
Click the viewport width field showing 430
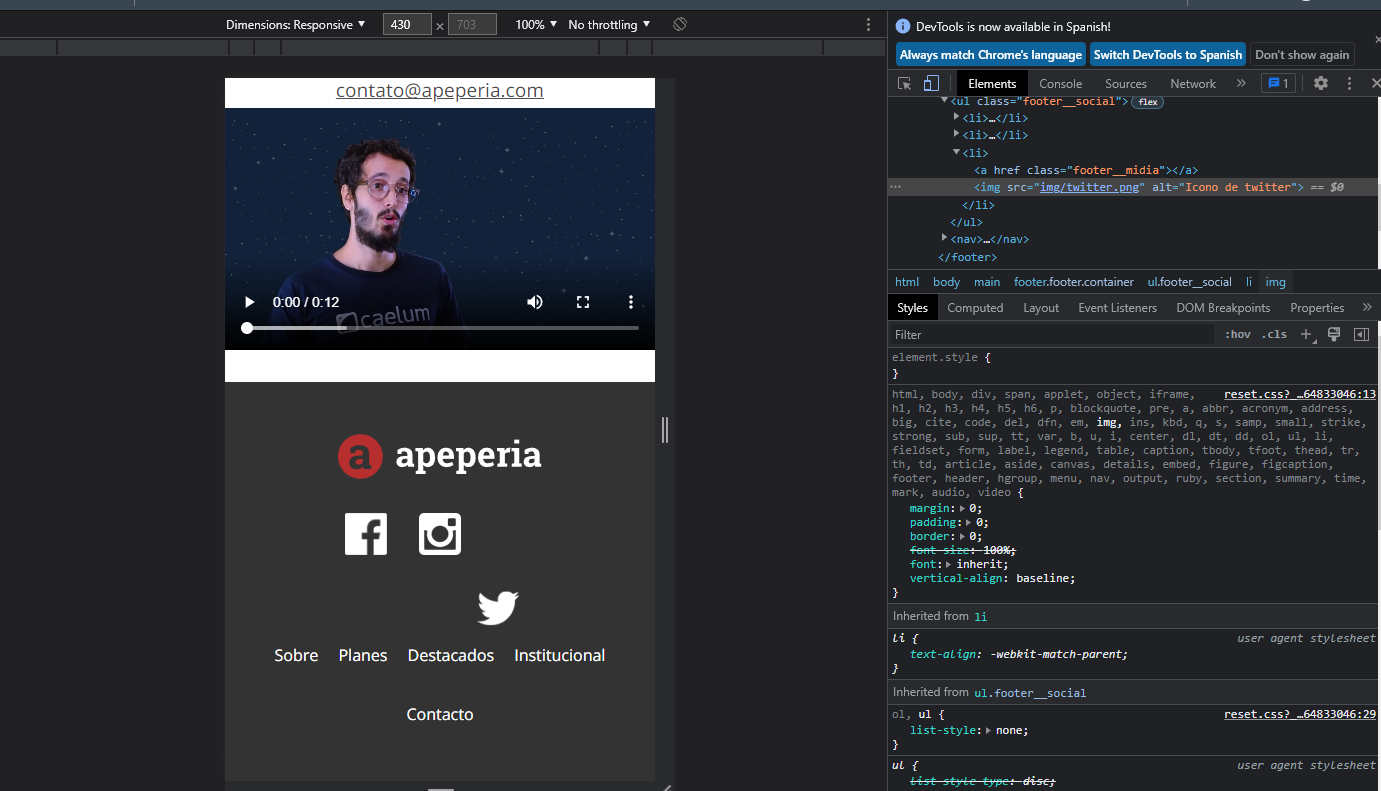(x=407, y=24)
